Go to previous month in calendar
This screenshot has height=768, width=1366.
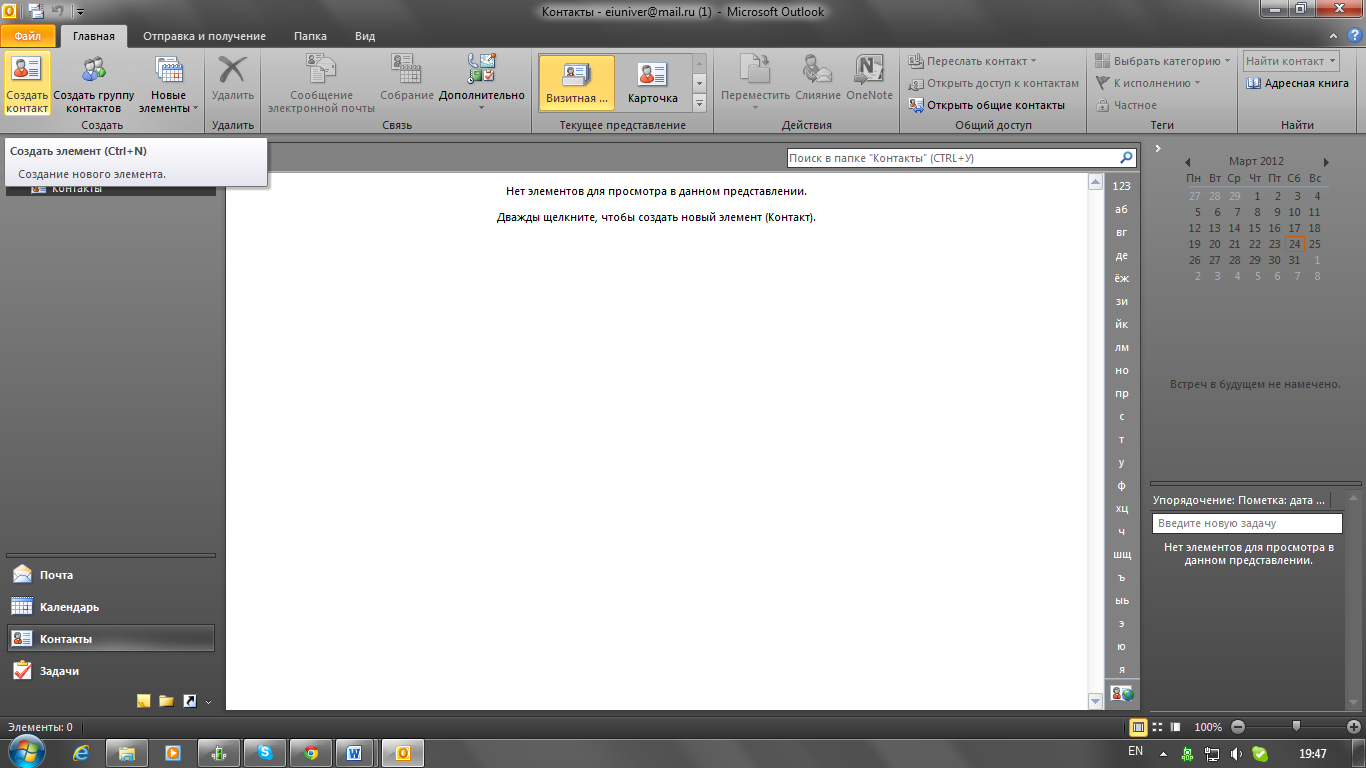1187,162
